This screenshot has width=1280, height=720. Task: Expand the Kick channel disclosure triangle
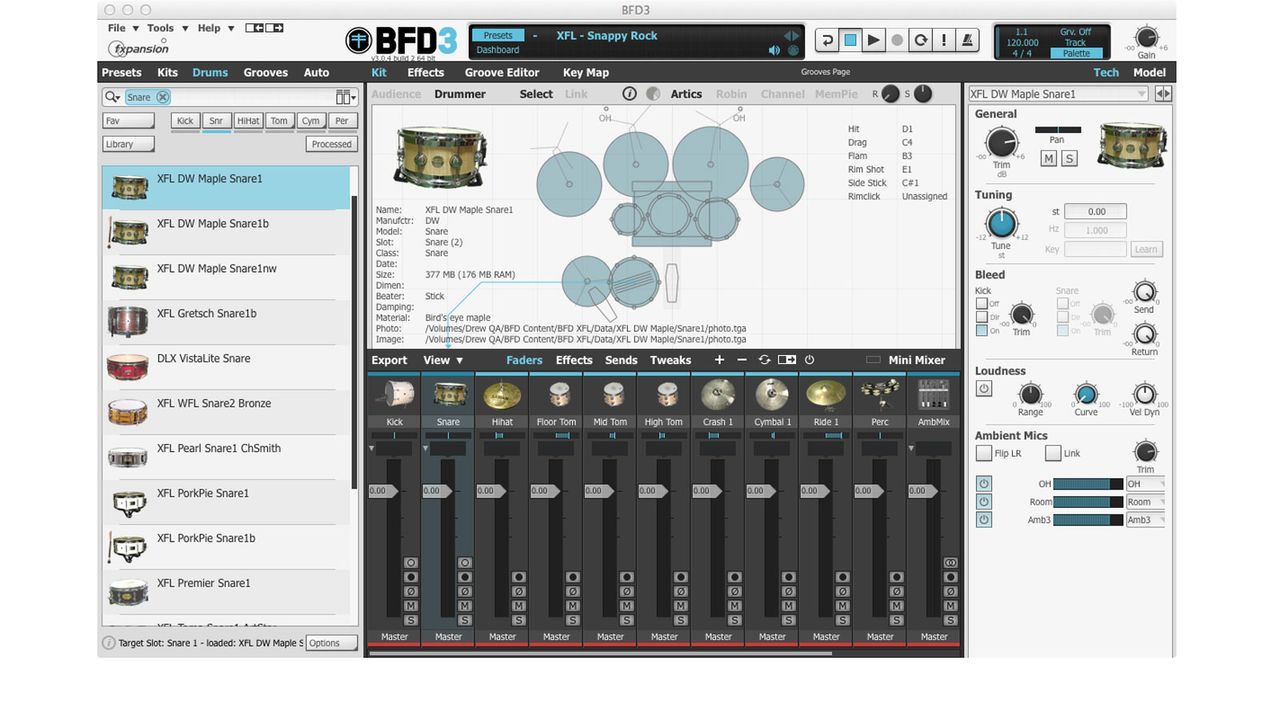point(372,449)
